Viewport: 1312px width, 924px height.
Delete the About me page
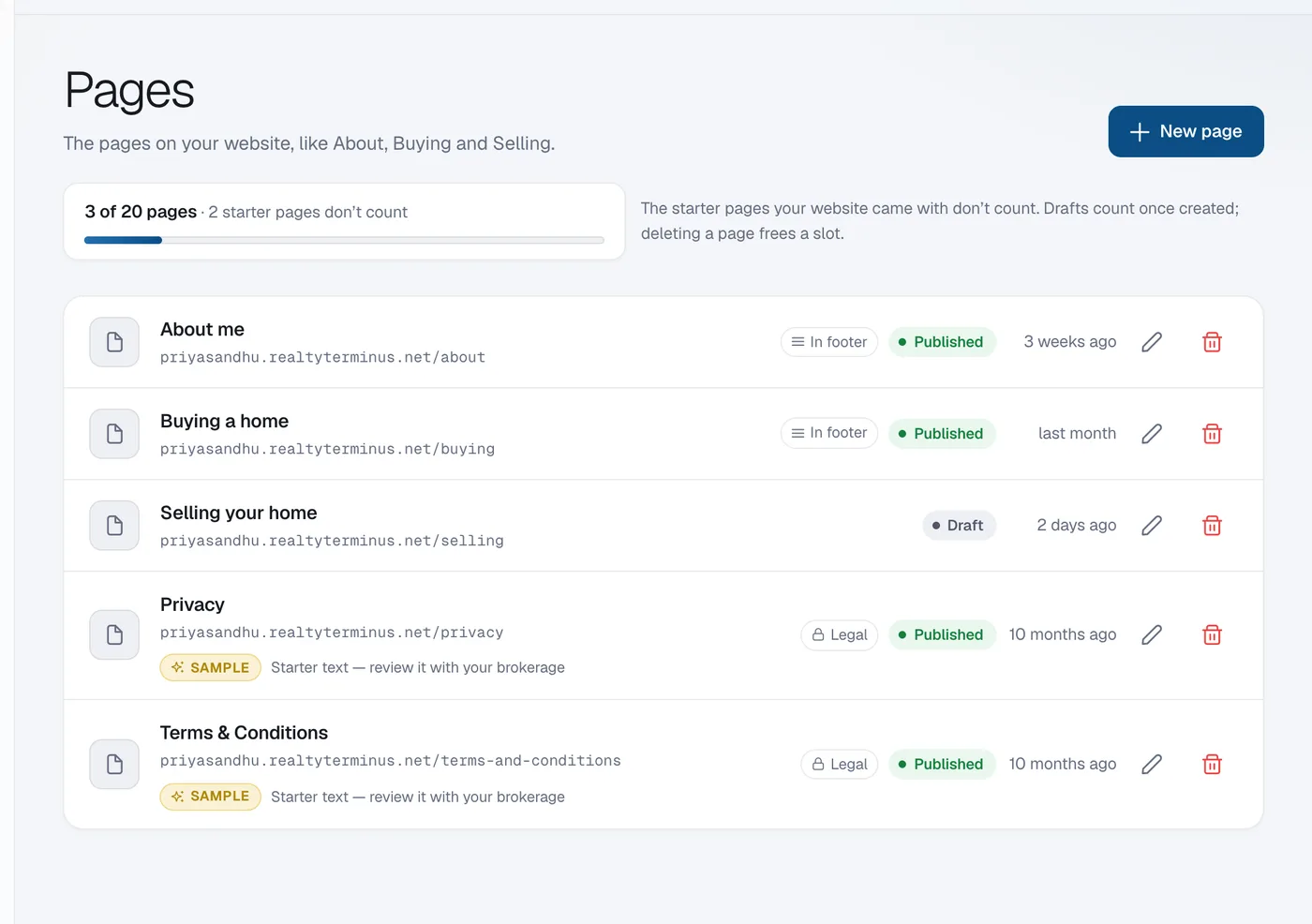click(x=1212, y=342)
